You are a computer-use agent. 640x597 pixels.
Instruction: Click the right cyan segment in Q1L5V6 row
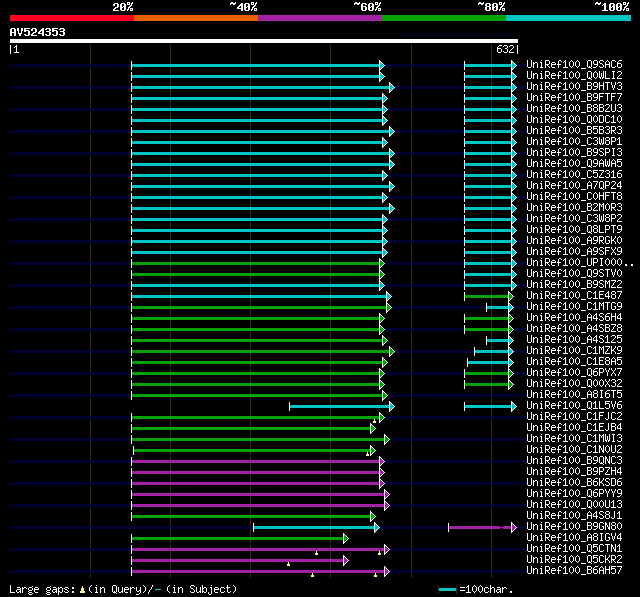click(488, 405)
